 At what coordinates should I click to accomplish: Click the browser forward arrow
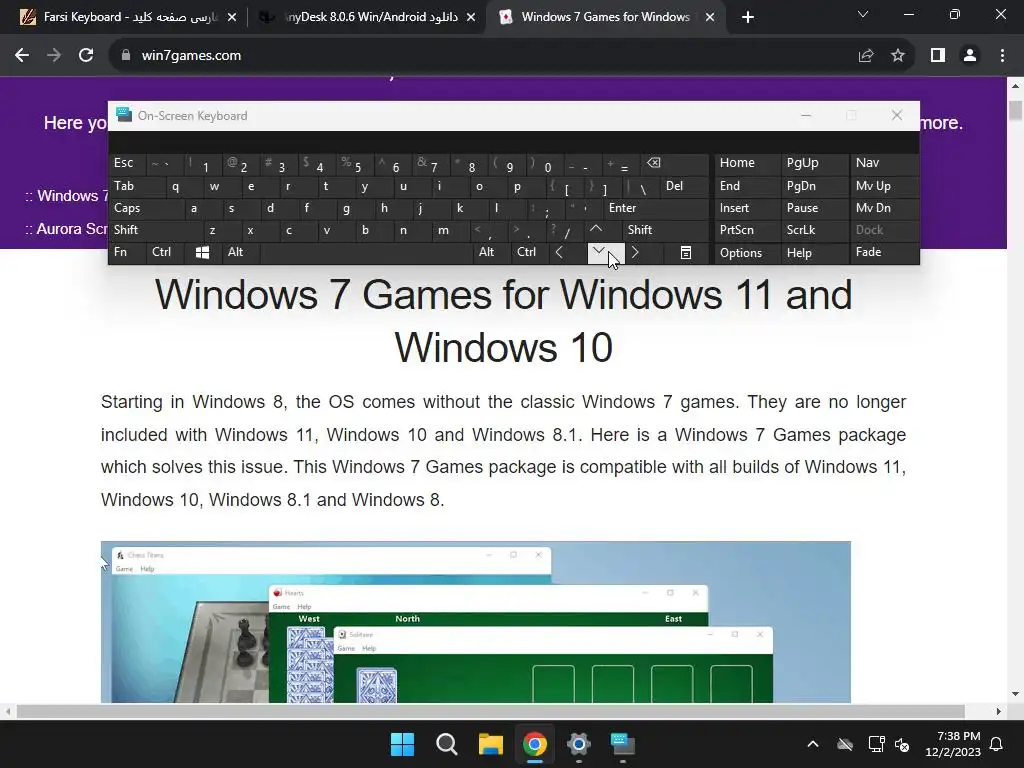point(54,56)
